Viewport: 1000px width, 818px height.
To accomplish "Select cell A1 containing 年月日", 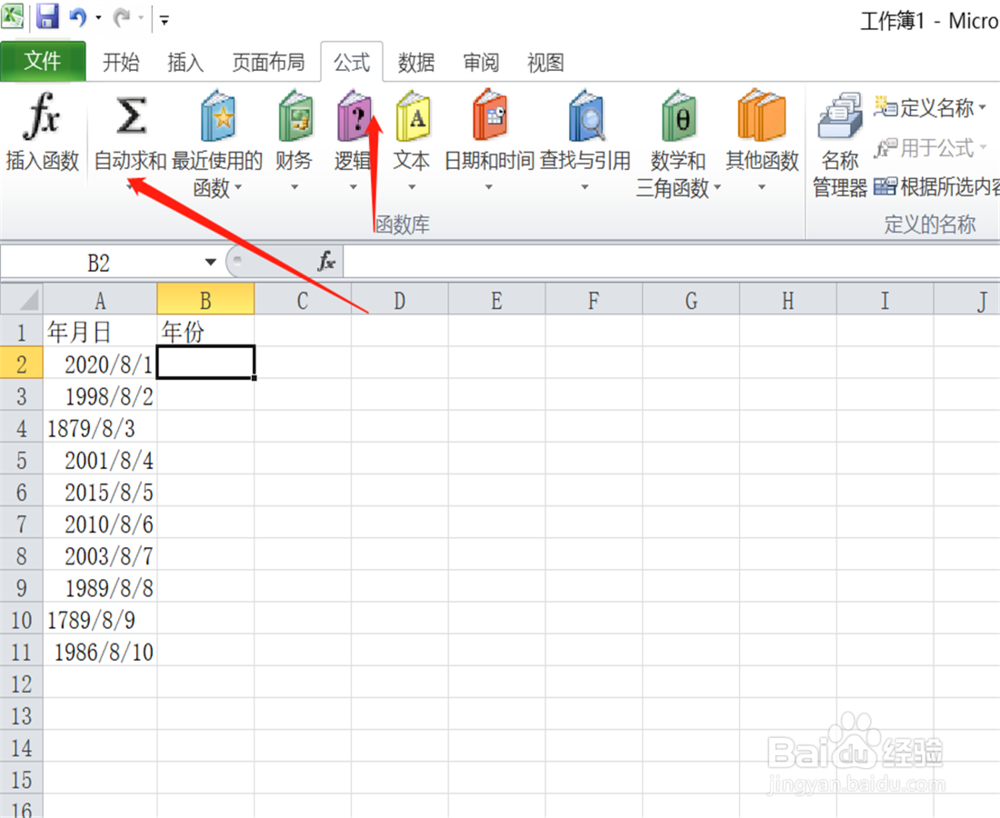I will click(x=100, y=332).
